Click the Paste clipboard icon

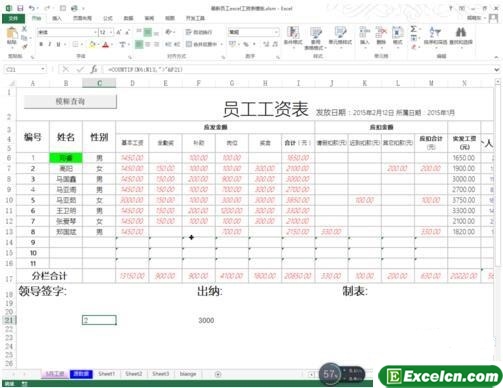[x=12, y=36]
